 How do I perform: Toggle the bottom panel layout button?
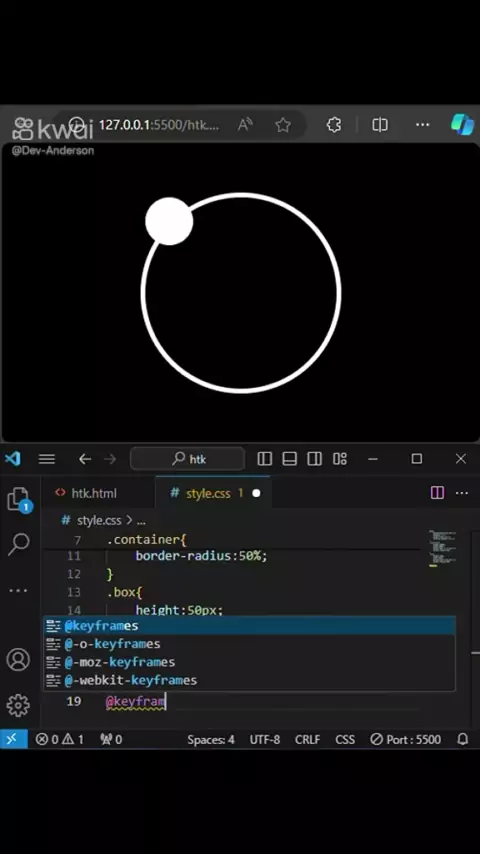tap(290, 459)
